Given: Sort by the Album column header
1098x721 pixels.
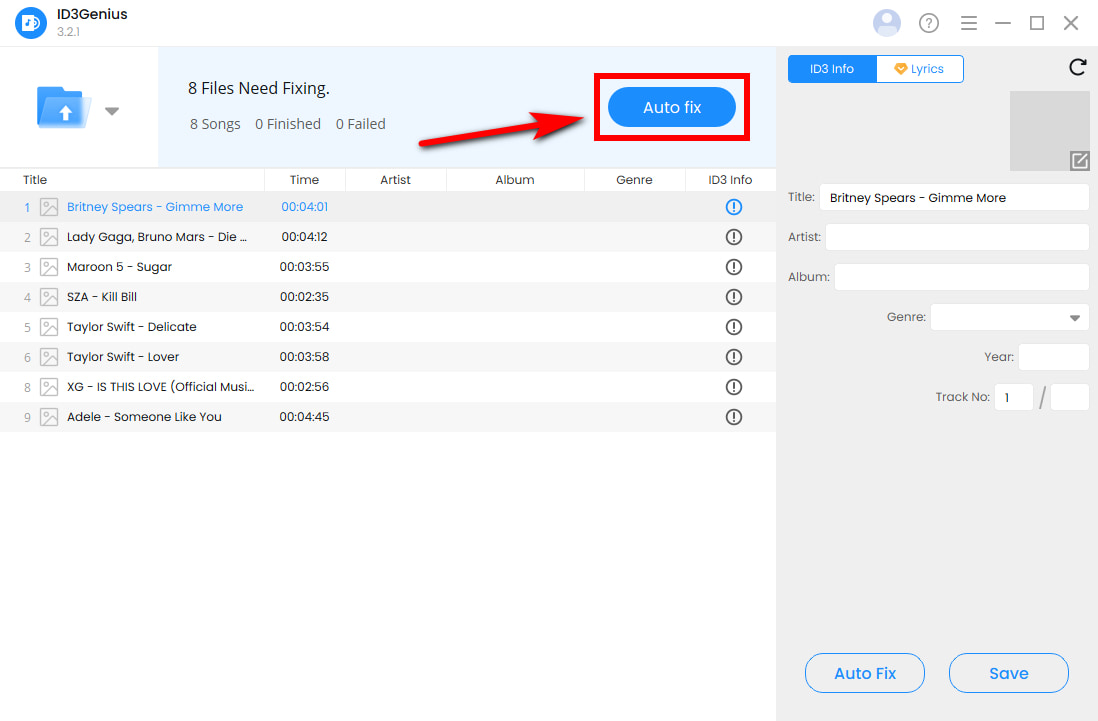Looking at the screenshot, I should pyautogui.click(x=515, y=180).
